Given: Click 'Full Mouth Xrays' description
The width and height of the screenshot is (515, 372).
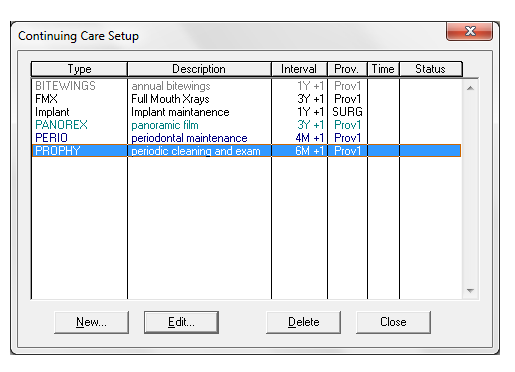Looking at the screenshot, I should 170,99.
